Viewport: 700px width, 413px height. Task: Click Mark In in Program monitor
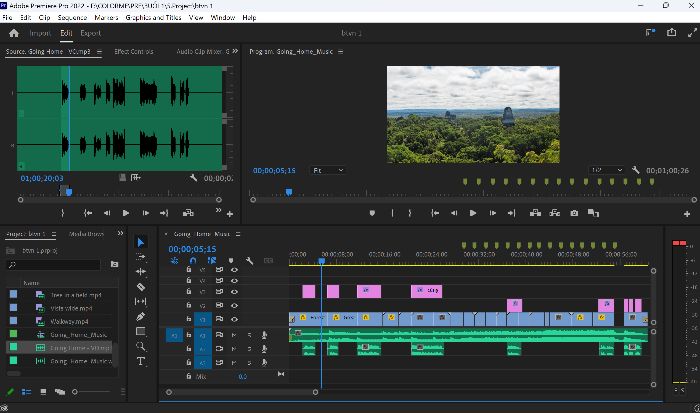[x=392, y=213]
